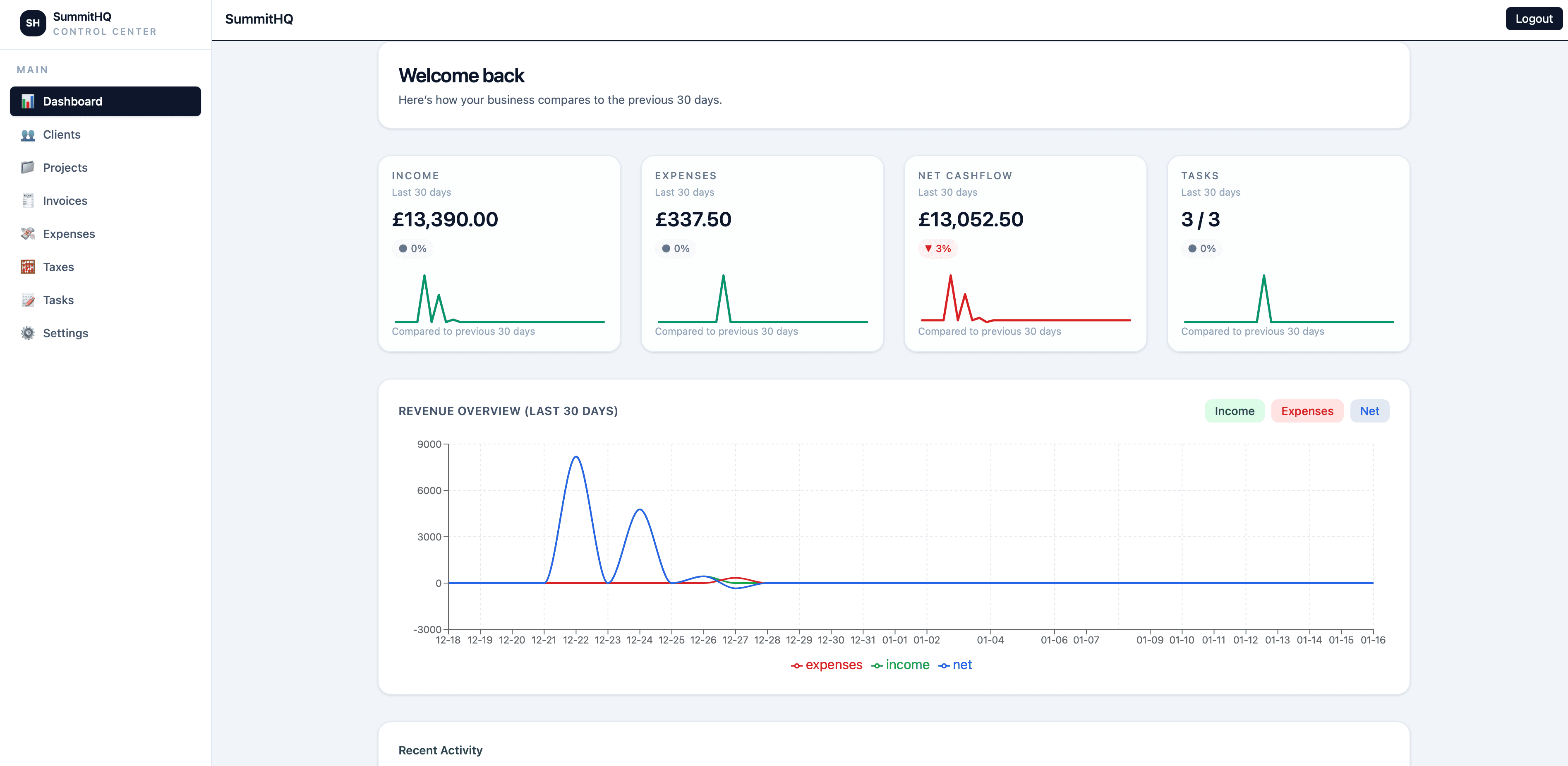Open Projects via the folder icon

tap(28, 168)
